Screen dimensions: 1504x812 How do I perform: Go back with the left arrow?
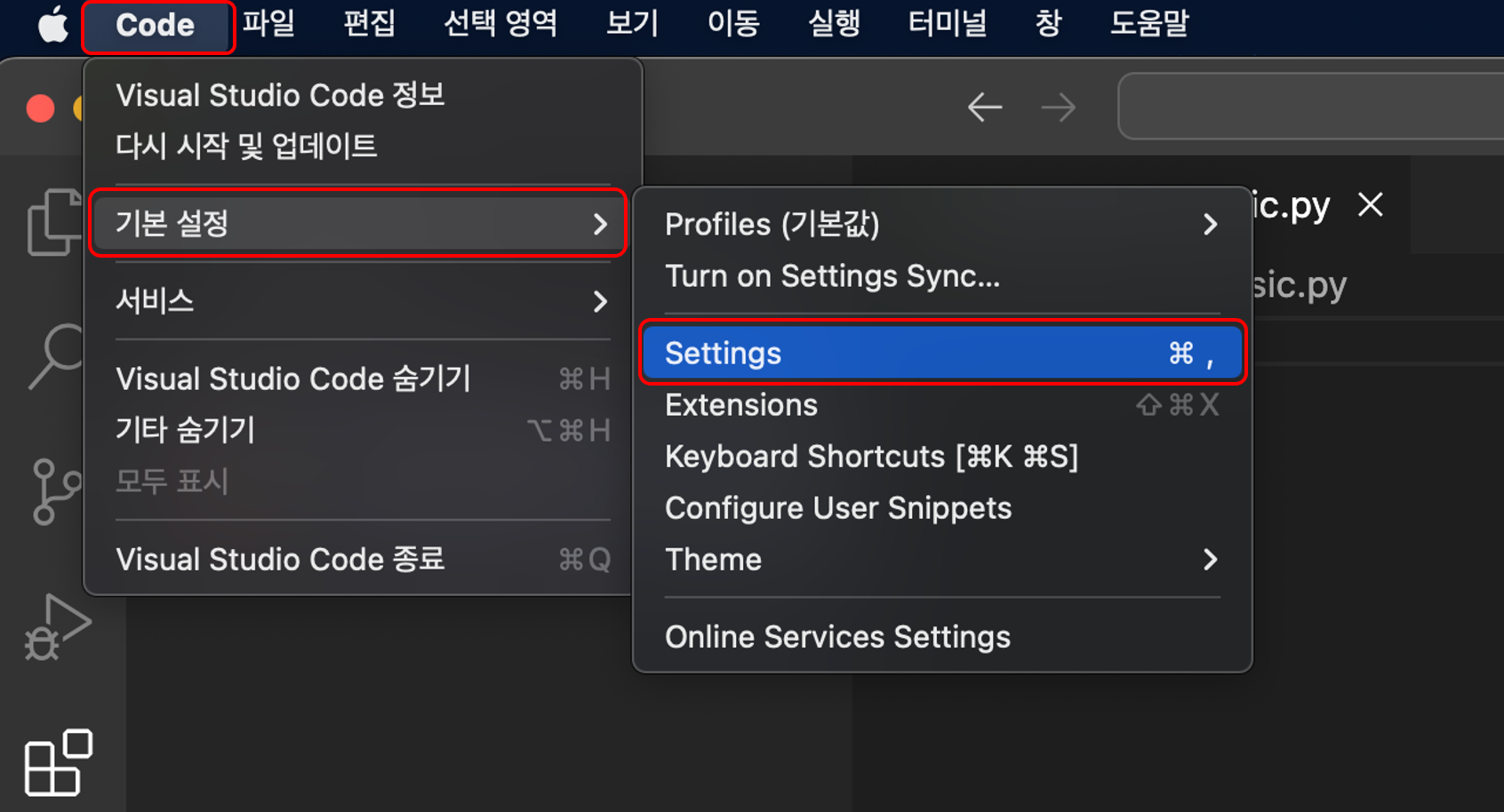tap(985, 107)
